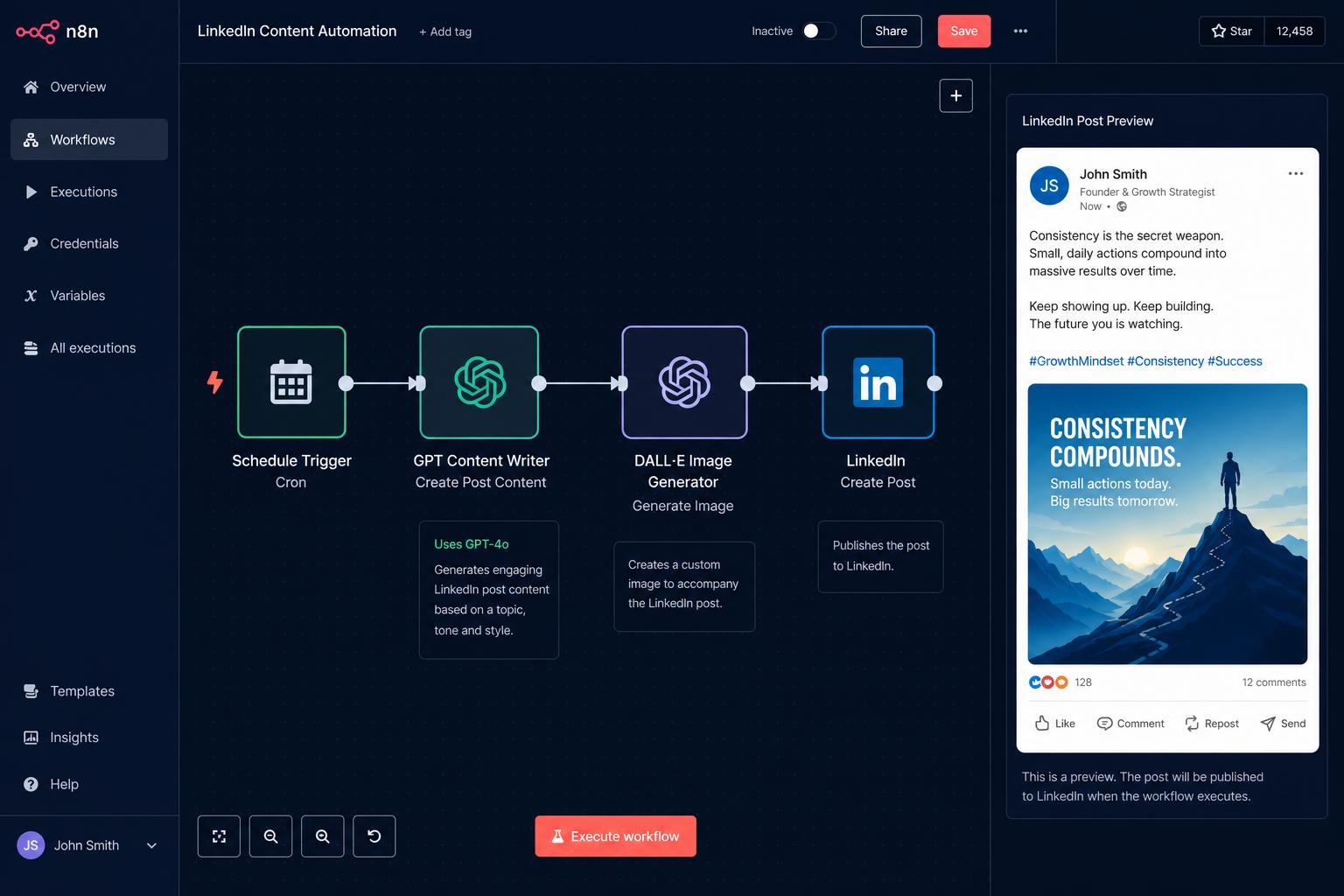Open the Templates icon in sidebar
This screenshot has width=1344, height=896.
pos(31,691)
